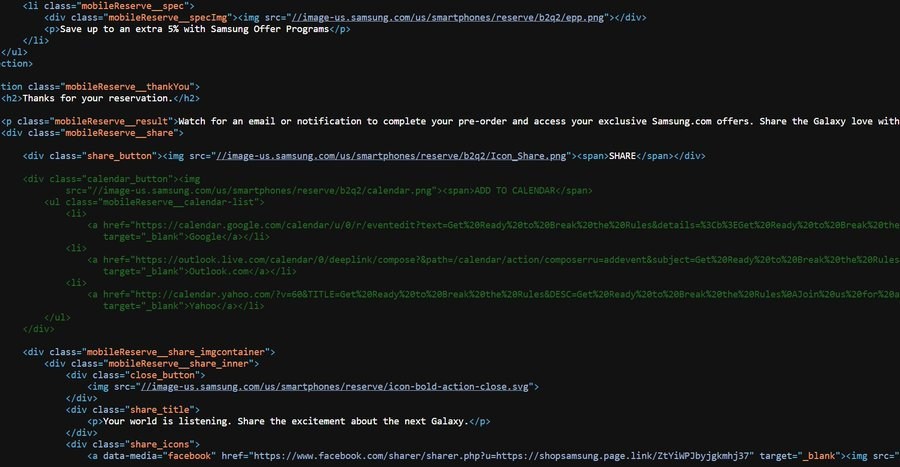This screenshot has height=467, width=900.
Task: Click the outlook.live.com href URL
Action: (518, 260)
